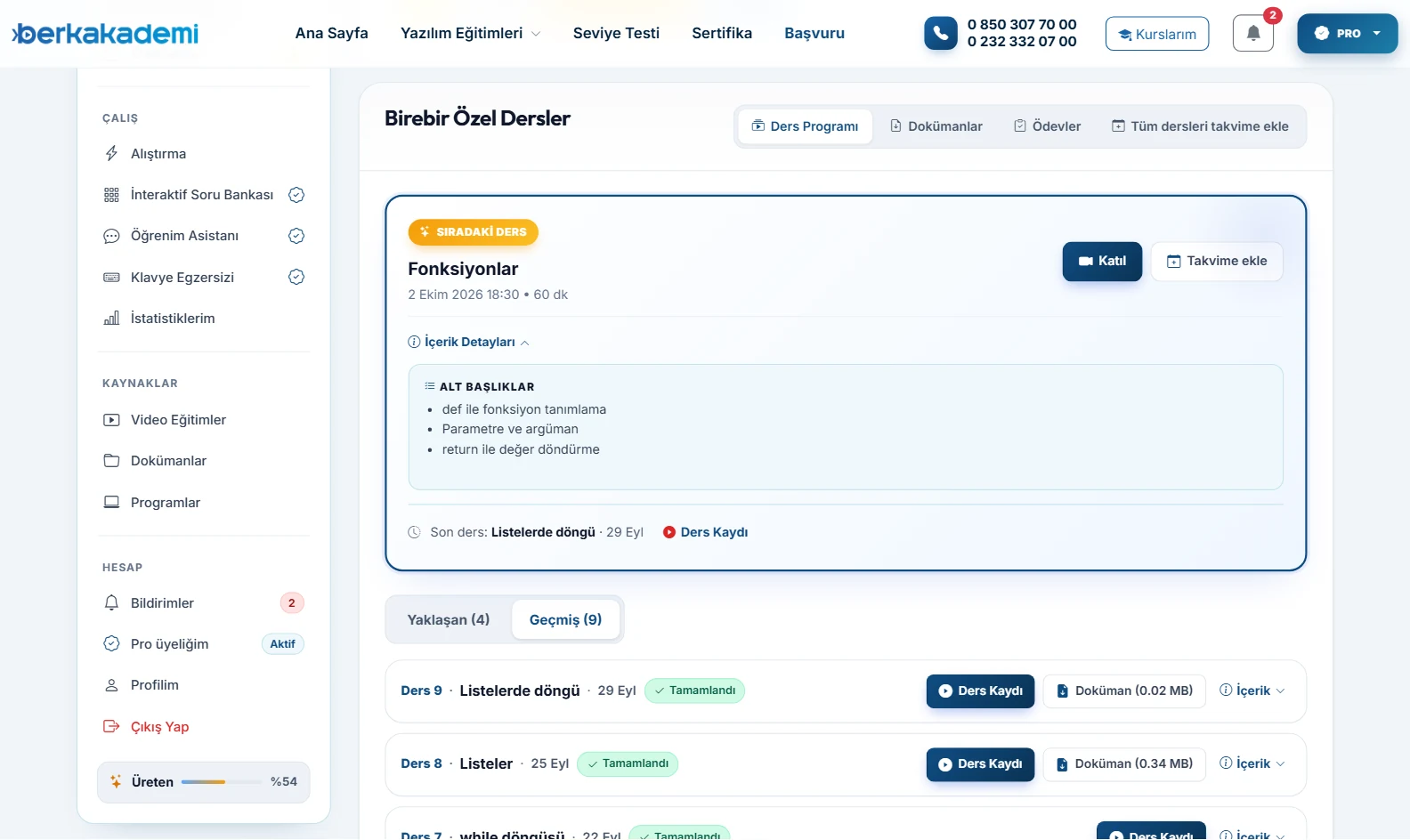Switch to the Ders Programı tab
The image size is (1410, 840).
(x=805, y=126)
